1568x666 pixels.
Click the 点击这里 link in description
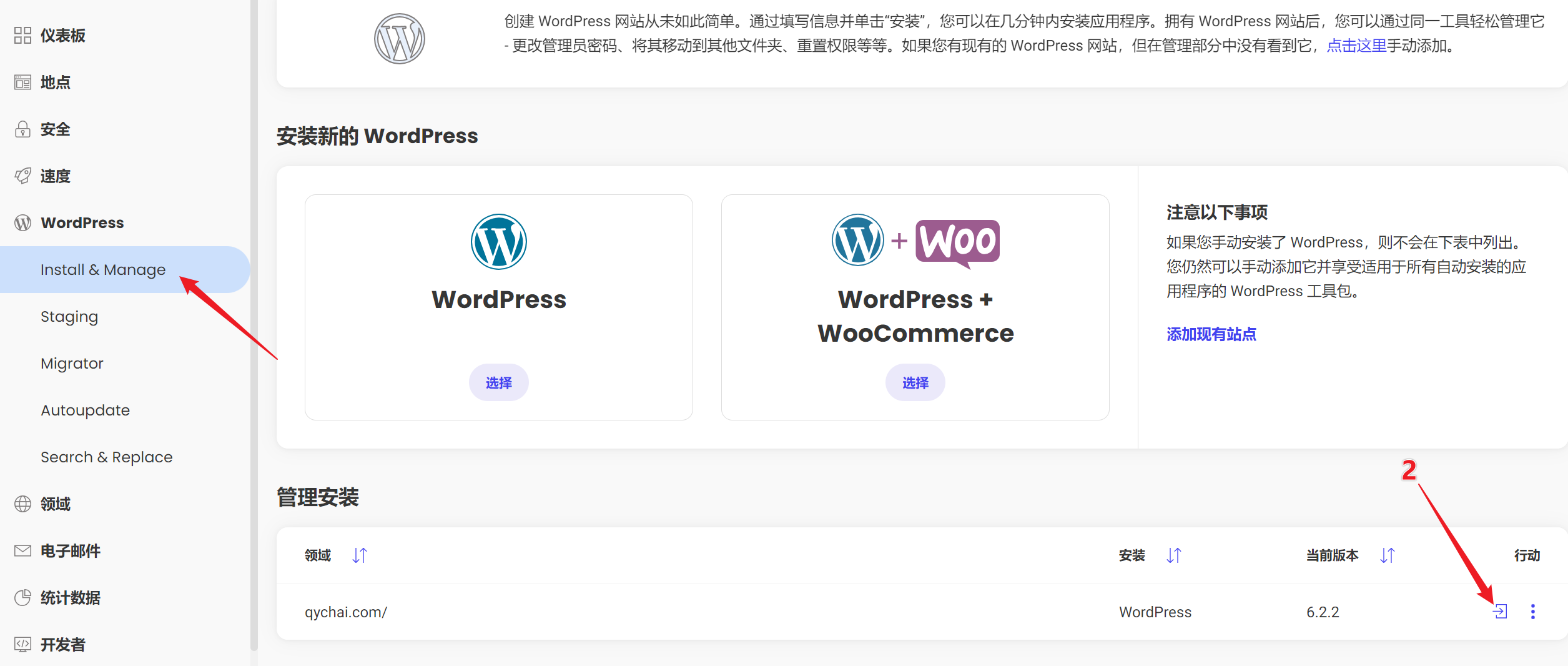point(1356,46)
